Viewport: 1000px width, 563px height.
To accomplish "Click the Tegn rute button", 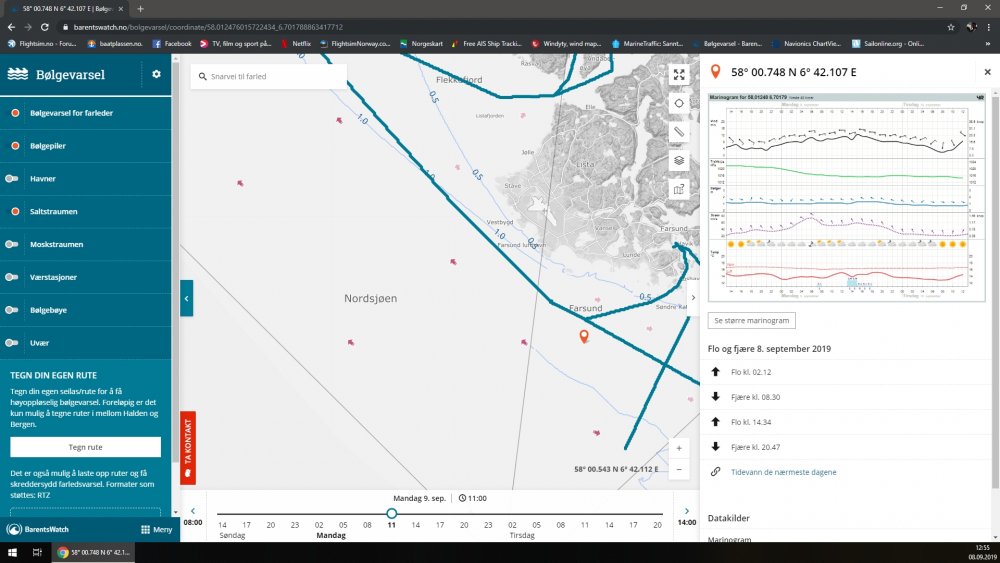I will click(x=85, y=447).
